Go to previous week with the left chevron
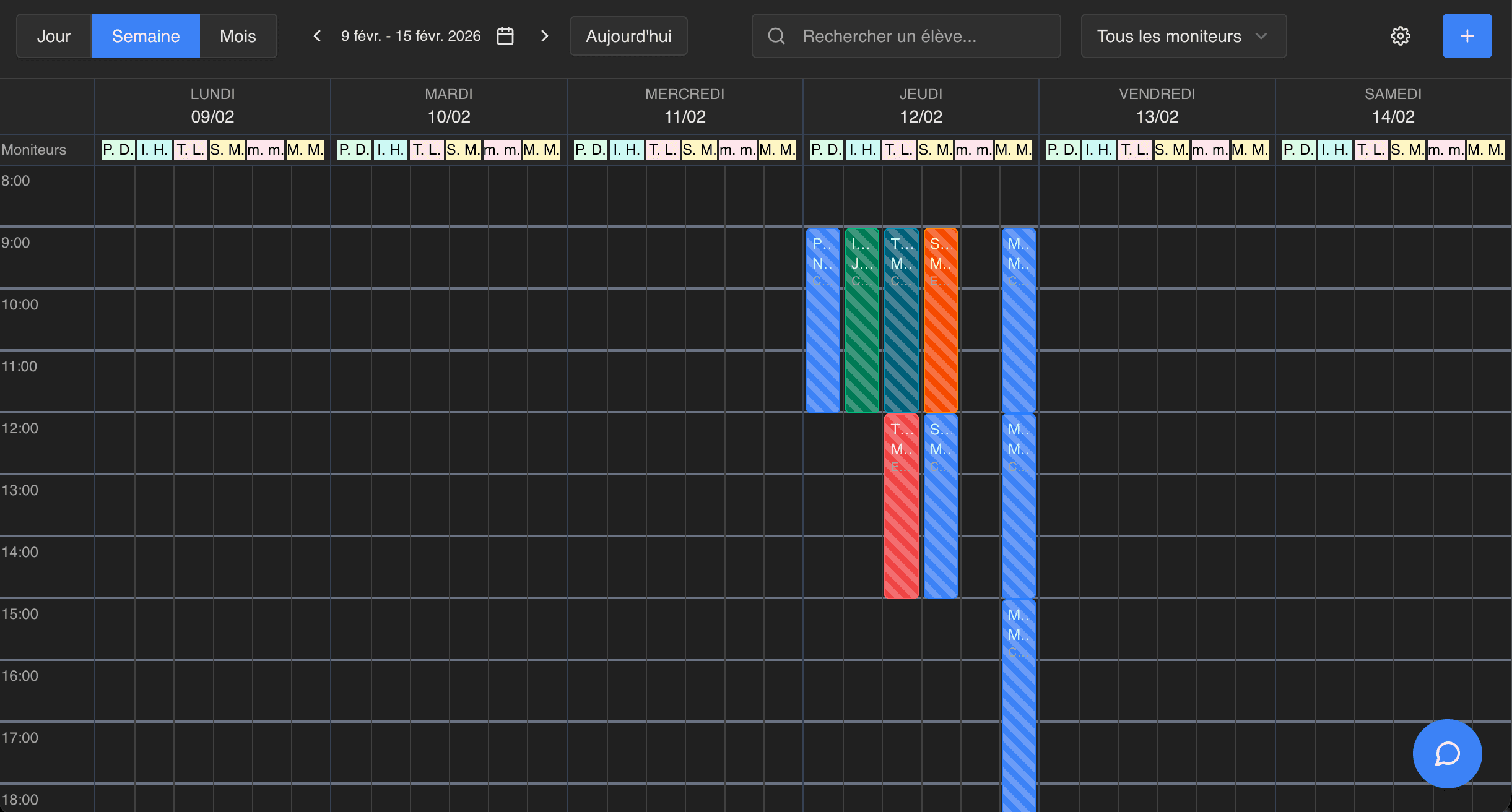 click(318, 35)
